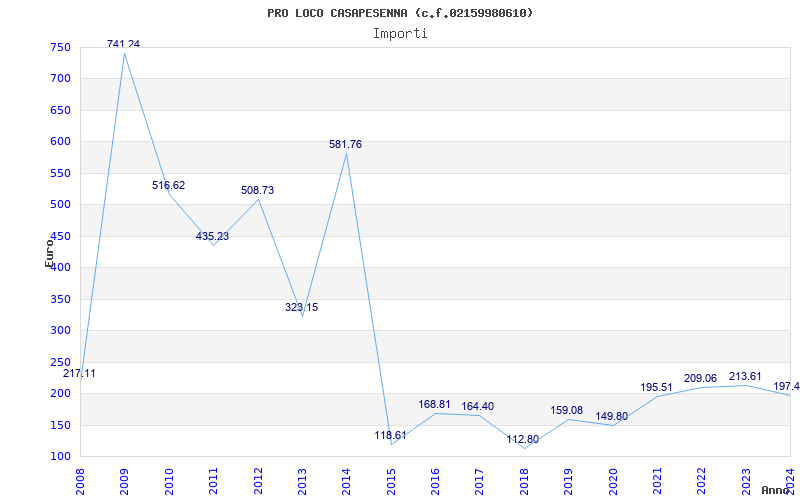
Task: Select the 2017 x-axis year label
Action: (479, 481)
